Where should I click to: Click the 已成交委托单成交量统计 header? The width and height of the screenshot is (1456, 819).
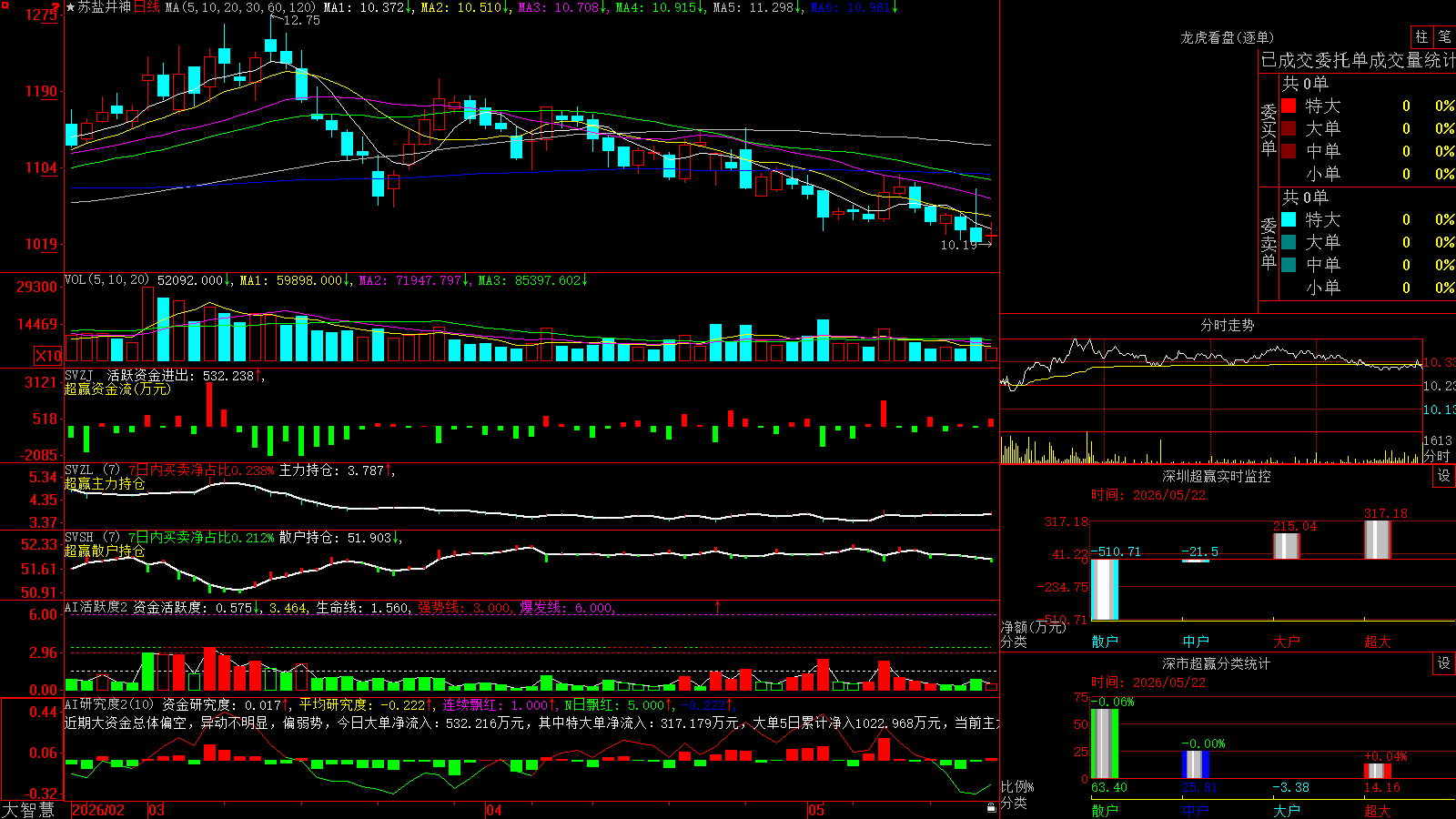(1358, 60)
